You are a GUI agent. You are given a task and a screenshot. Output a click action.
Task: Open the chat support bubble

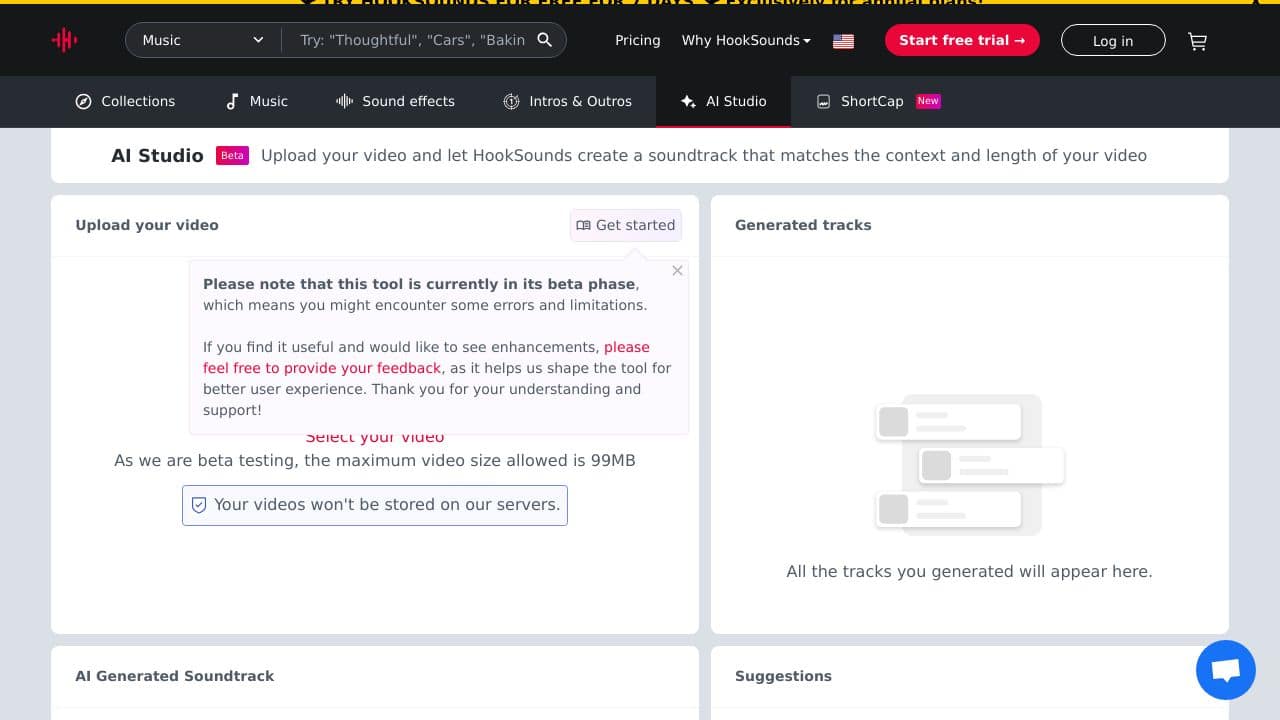click(x=1226, y=670)
